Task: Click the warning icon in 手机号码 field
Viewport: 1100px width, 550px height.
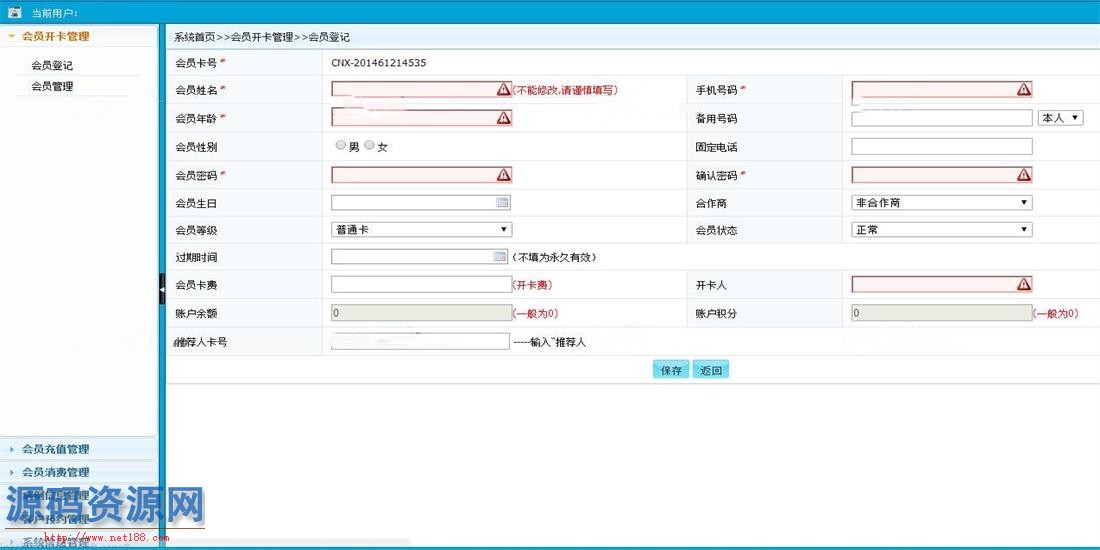Action: point(1023,89)
